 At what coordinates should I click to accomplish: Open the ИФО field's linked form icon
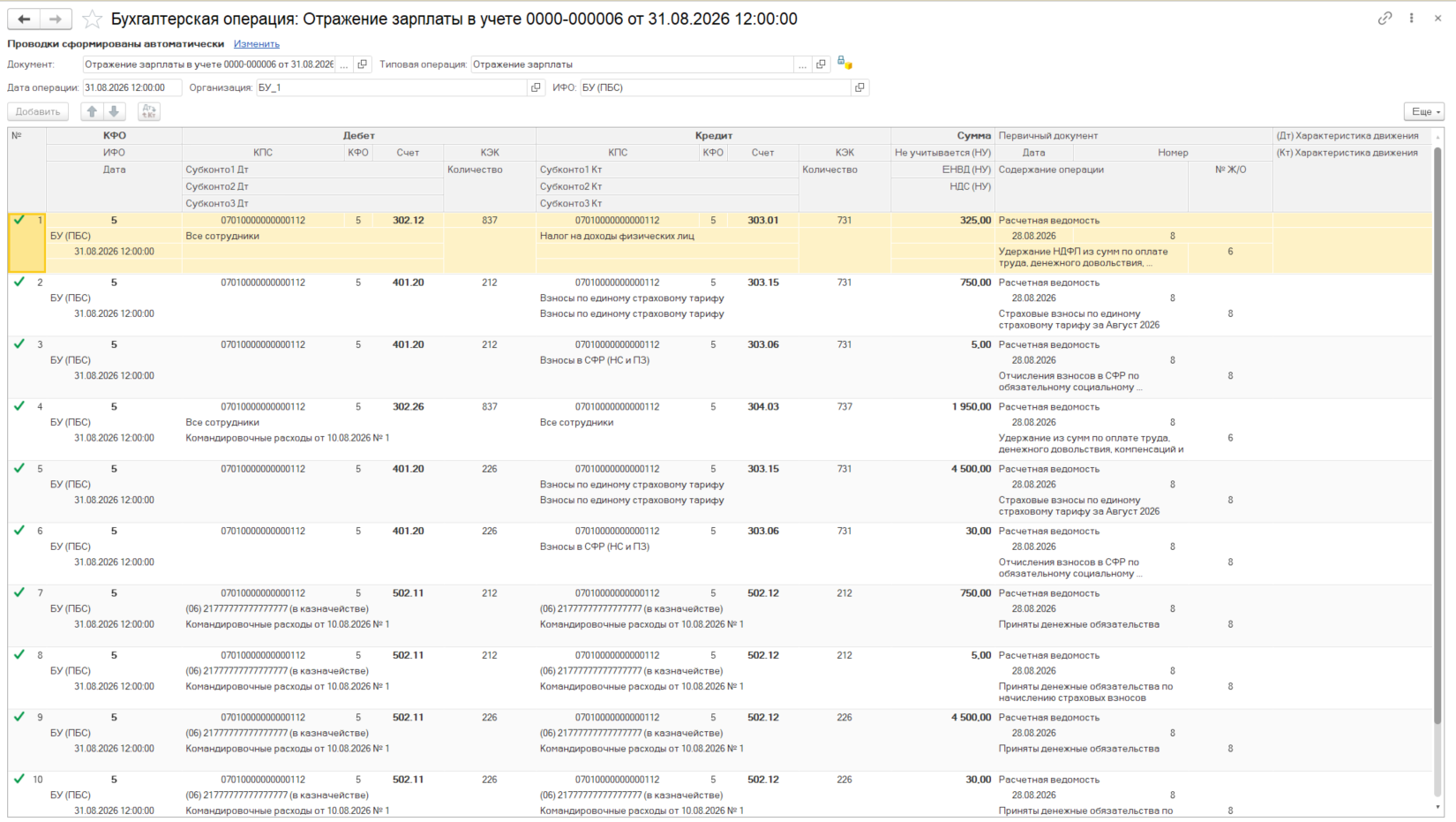[859, 87]
